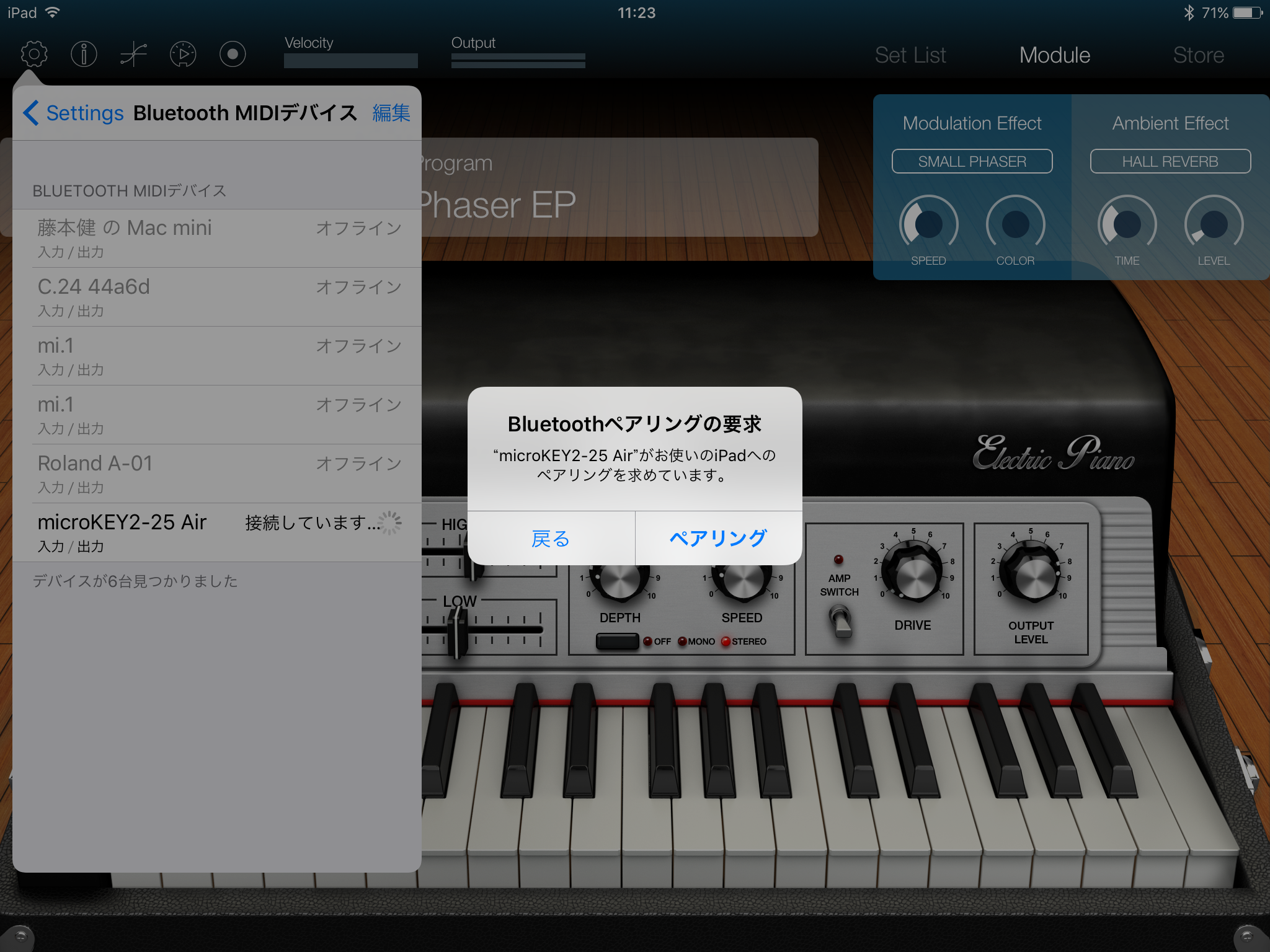Start recording with the record icon
The height and width of the screenshot is (952, 1270).
[x=233, y=55]
